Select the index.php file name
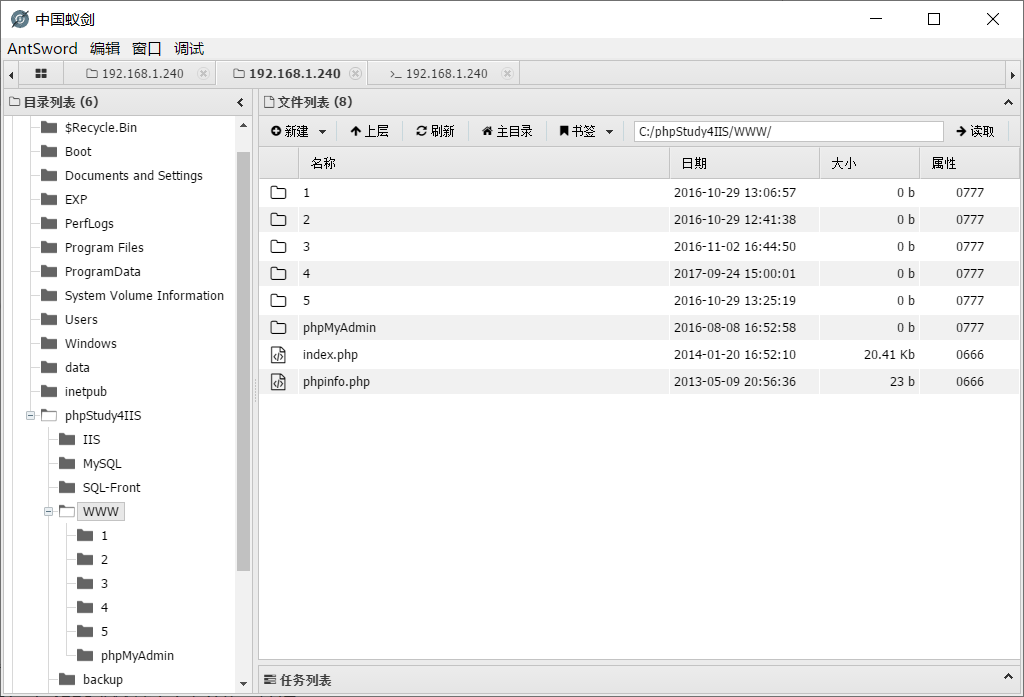1024x697 pixels. click(330, 355)
